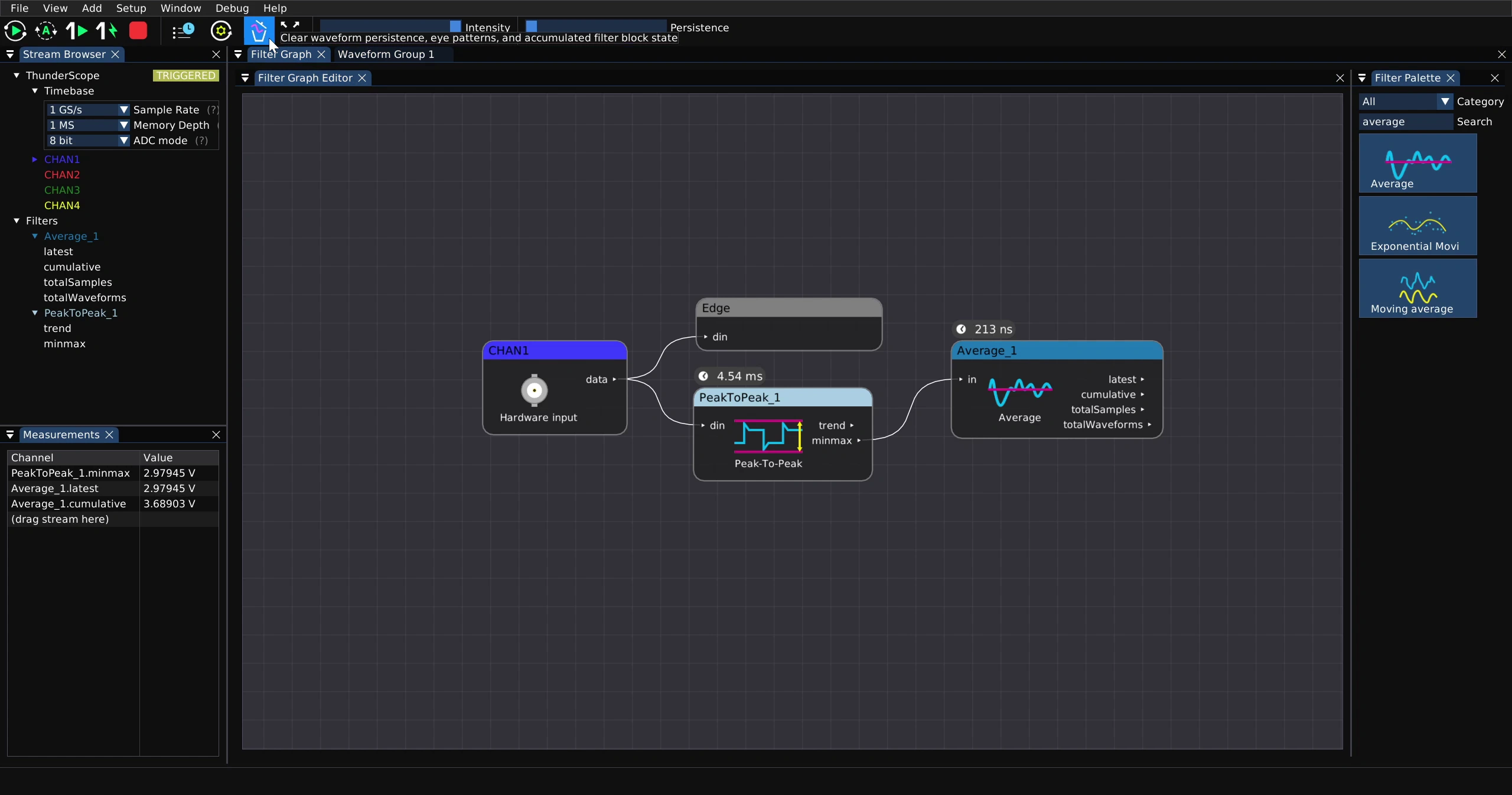Select CHAN3 in the Stream Browser

point(62,190)
